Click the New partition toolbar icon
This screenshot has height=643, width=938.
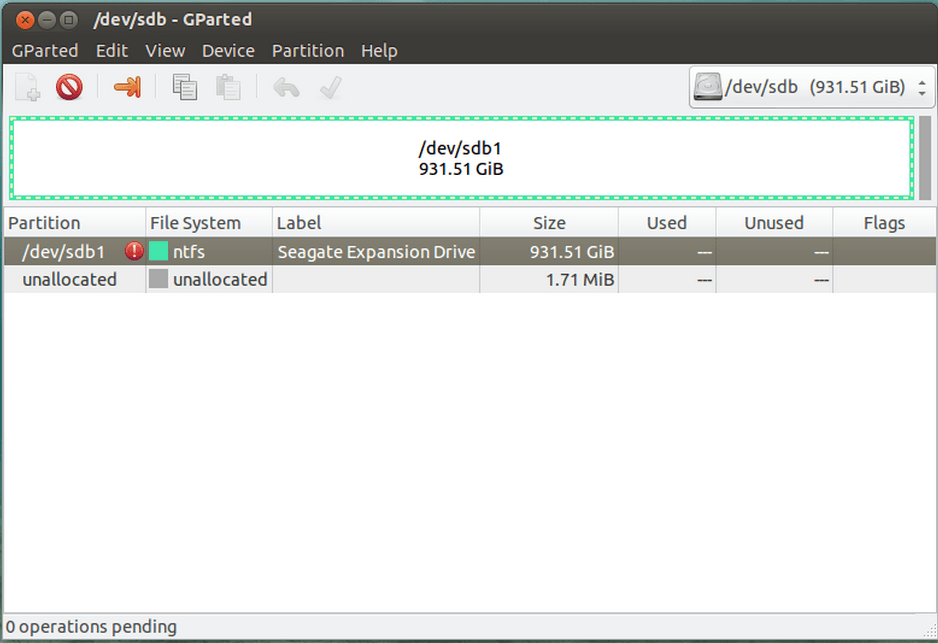tap(28, 88)
